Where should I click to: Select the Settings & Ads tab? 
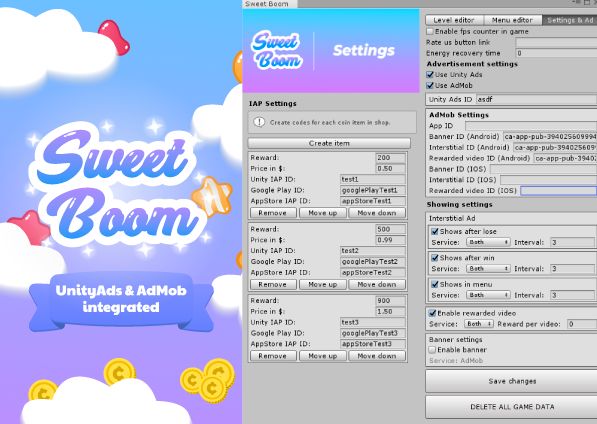coord(570,20)
